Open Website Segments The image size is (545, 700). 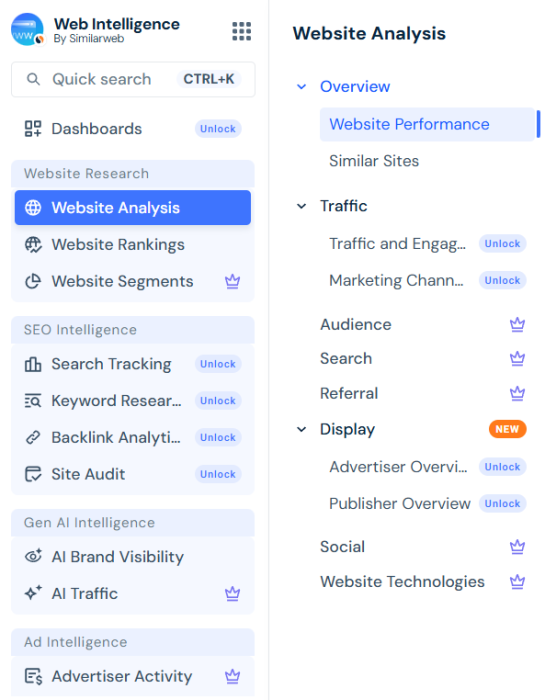(133, 281)
